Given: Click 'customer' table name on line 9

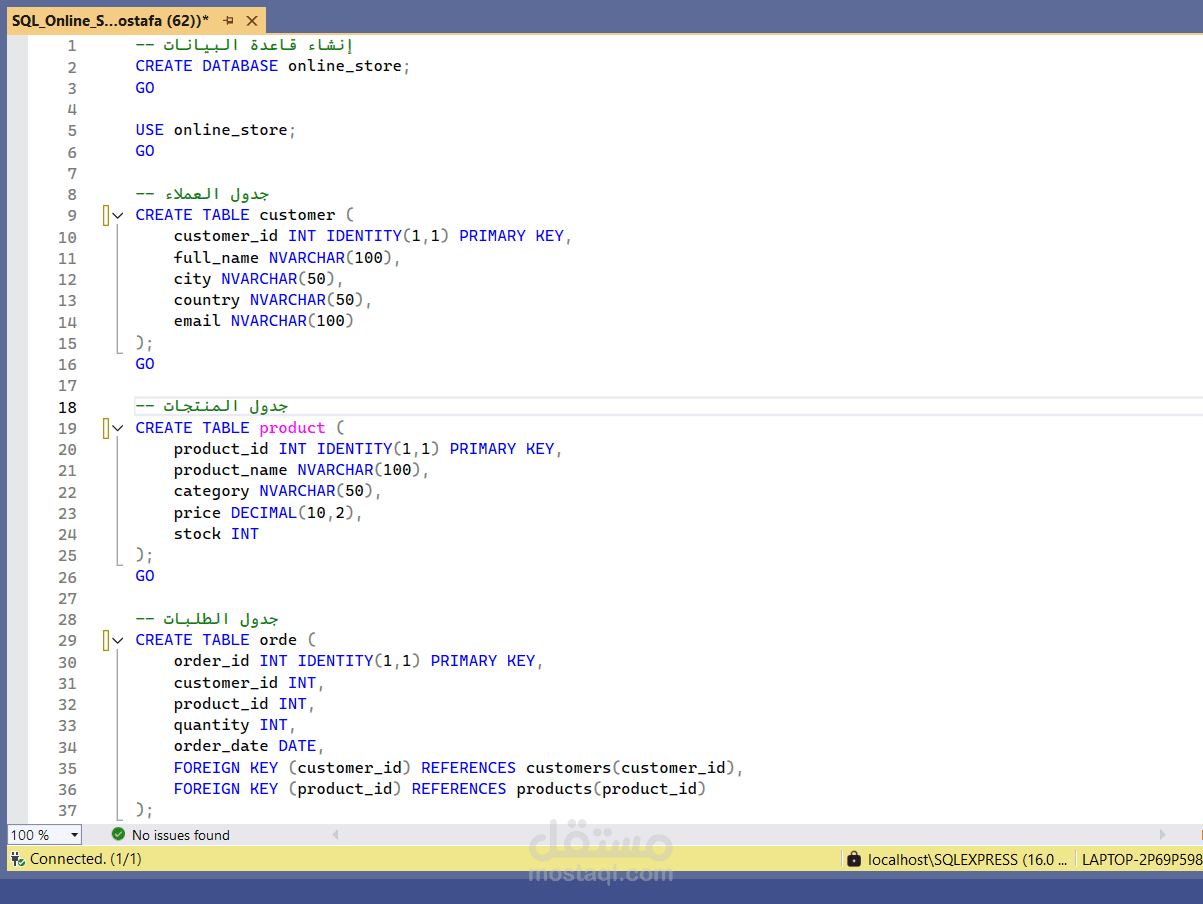Looking at the screenshot, I should click(297, 215).
